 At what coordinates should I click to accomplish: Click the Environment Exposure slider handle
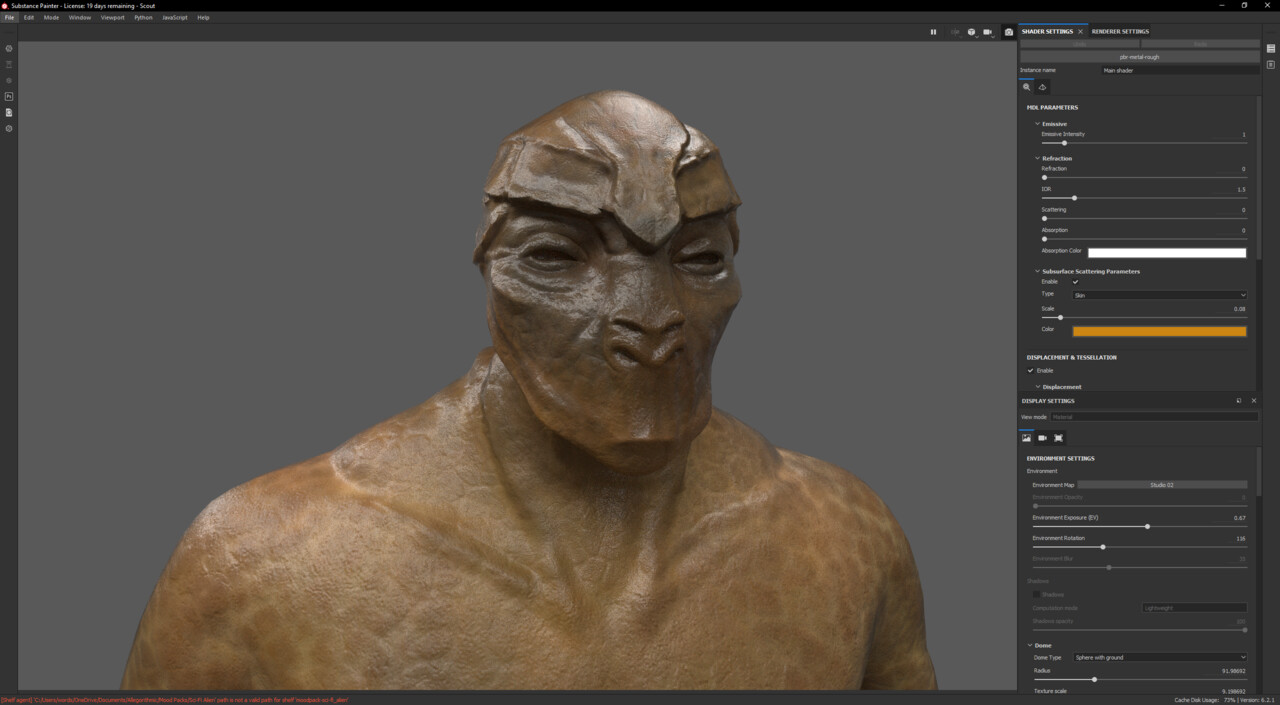1147,526
